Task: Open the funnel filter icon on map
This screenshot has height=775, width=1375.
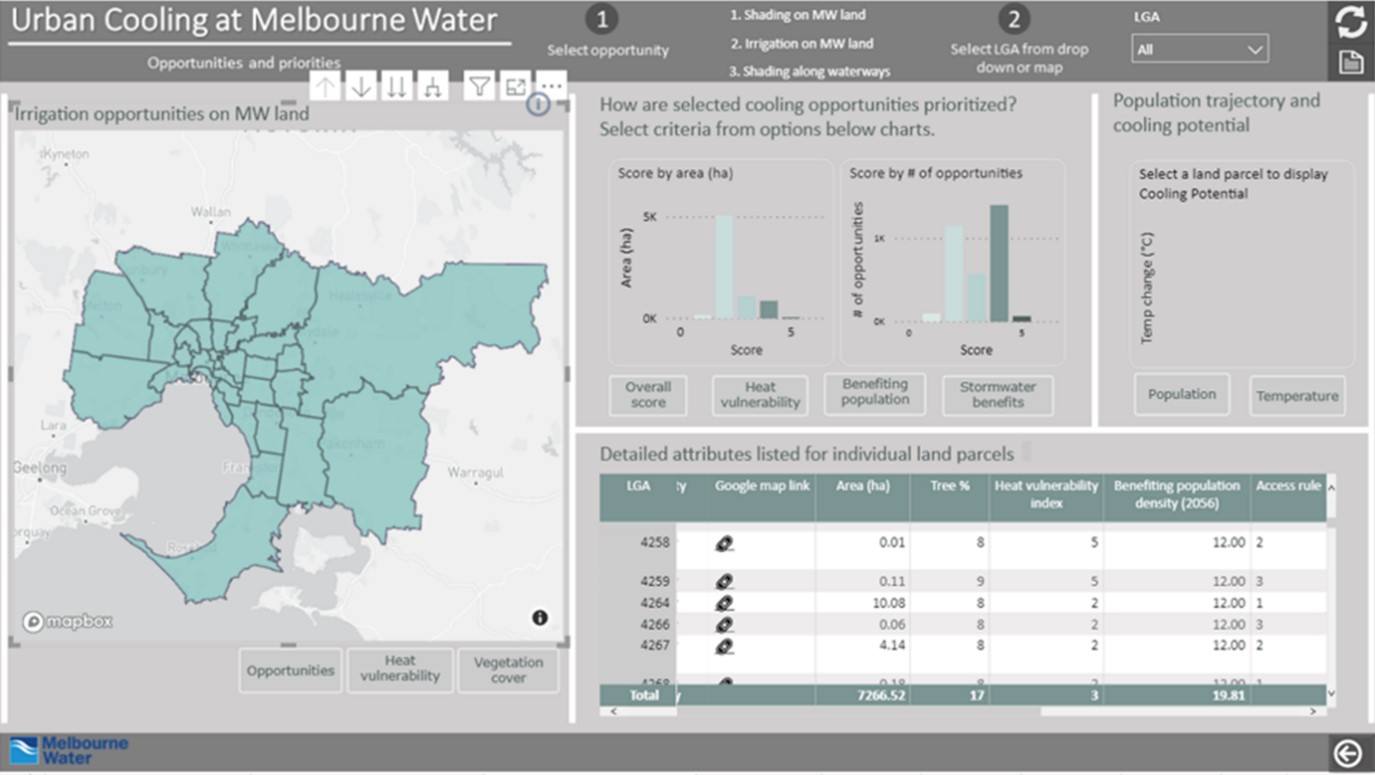Action: click(x=480, y=87)
